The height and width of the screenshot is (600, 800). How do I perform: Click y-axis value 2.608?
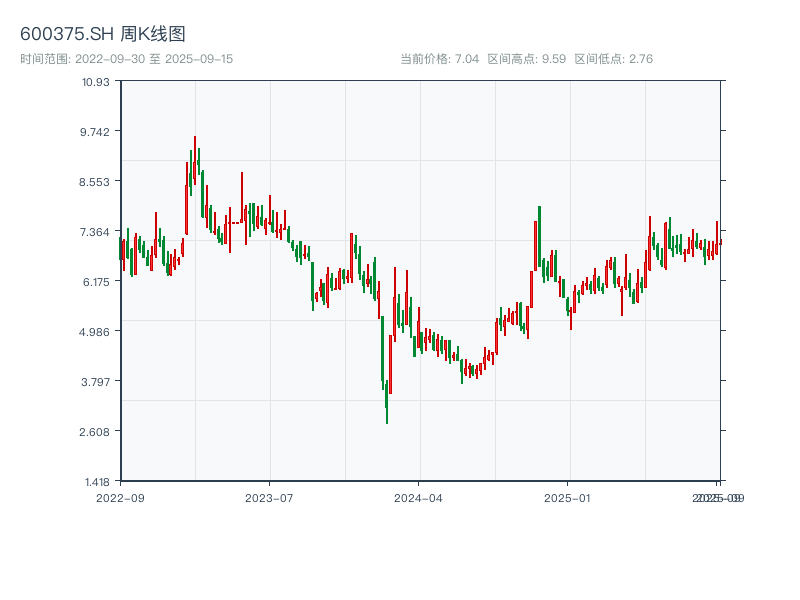pos(94,432)
